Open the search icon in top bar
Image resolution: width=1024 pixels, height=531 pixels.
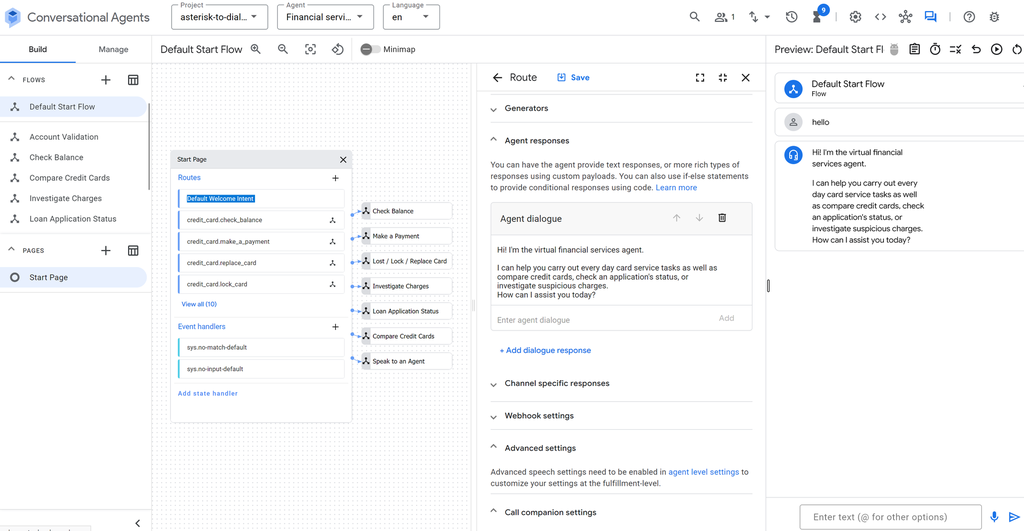(x=695, y=17)
